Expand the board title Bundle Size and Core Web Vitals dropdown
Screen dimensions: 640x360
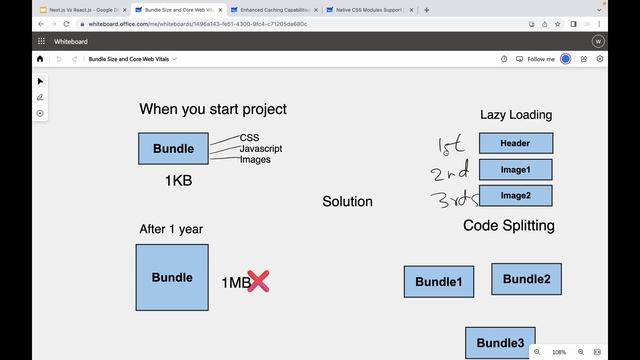pyautogui.click(x=174, y=59)
